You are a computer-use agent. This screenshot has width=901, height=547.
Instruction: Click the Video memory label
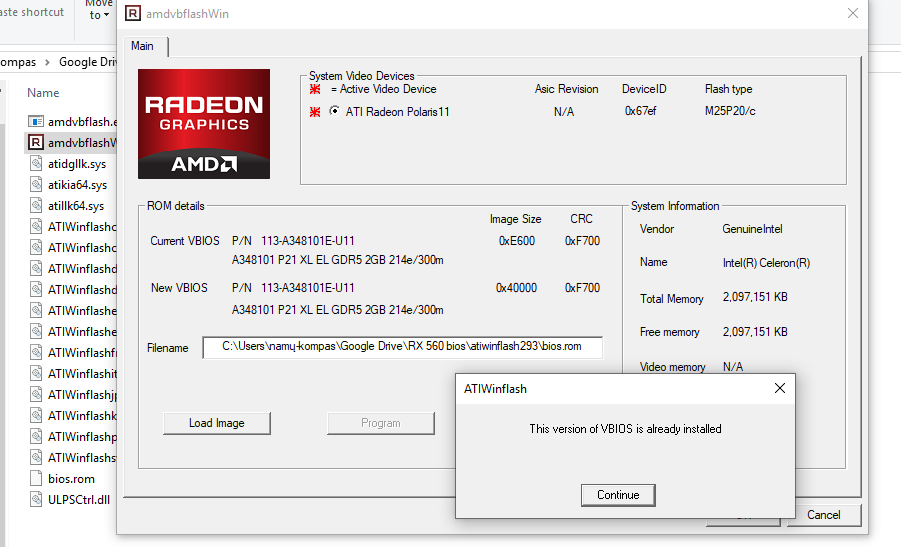672,367
